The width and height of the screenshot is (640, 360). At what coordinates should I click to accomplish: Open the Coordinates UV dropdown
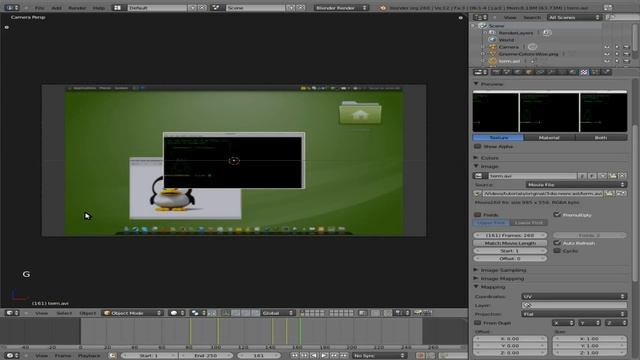click(574, 296)
